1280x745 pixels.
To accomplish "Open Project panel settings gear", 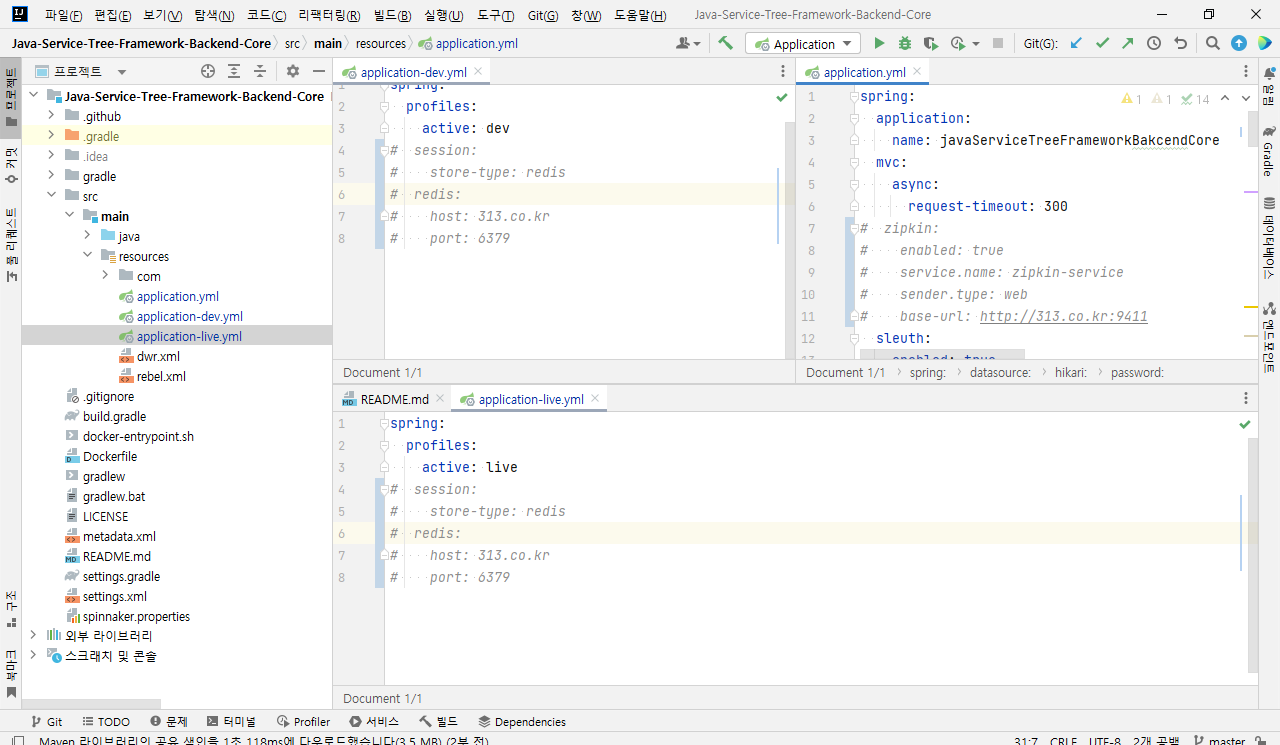I will [293, 71].
